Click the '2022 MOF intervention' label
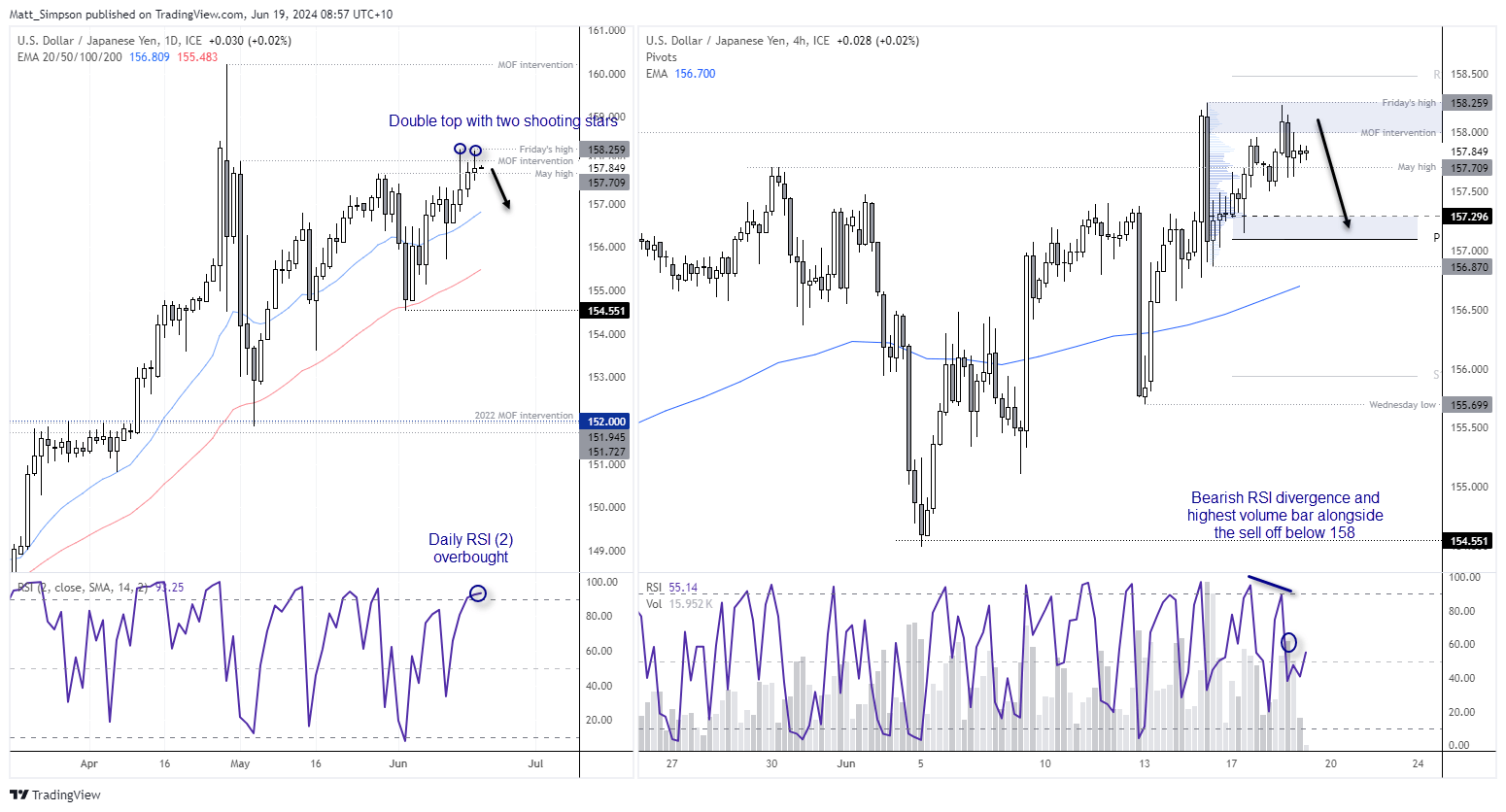Screen dimensions: 1506x812 point(524,416)
